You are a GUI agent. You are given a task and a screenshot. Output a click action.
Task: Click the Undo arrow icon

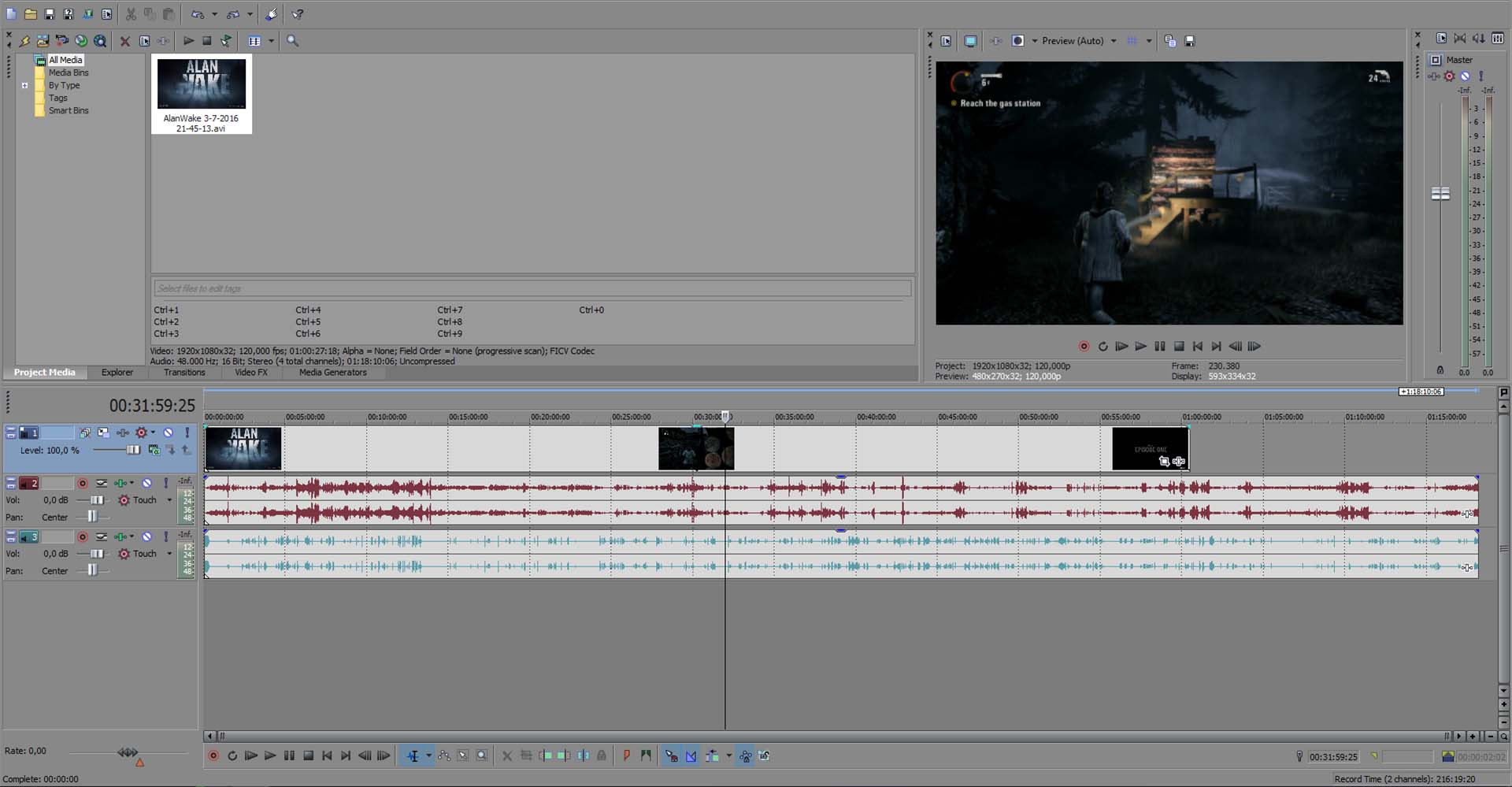[x=198, y=14]
